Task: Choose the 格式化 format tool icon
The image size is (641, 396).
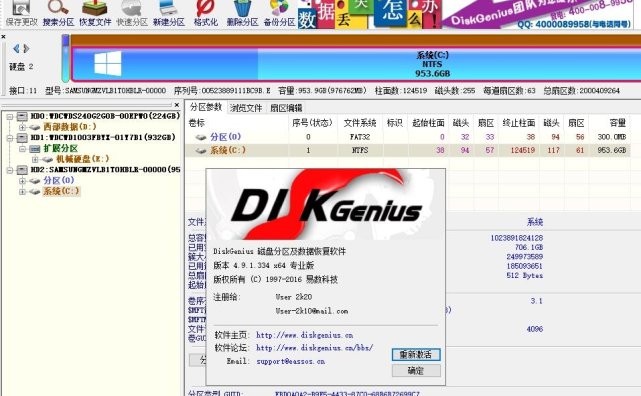Action: [205, 14]
